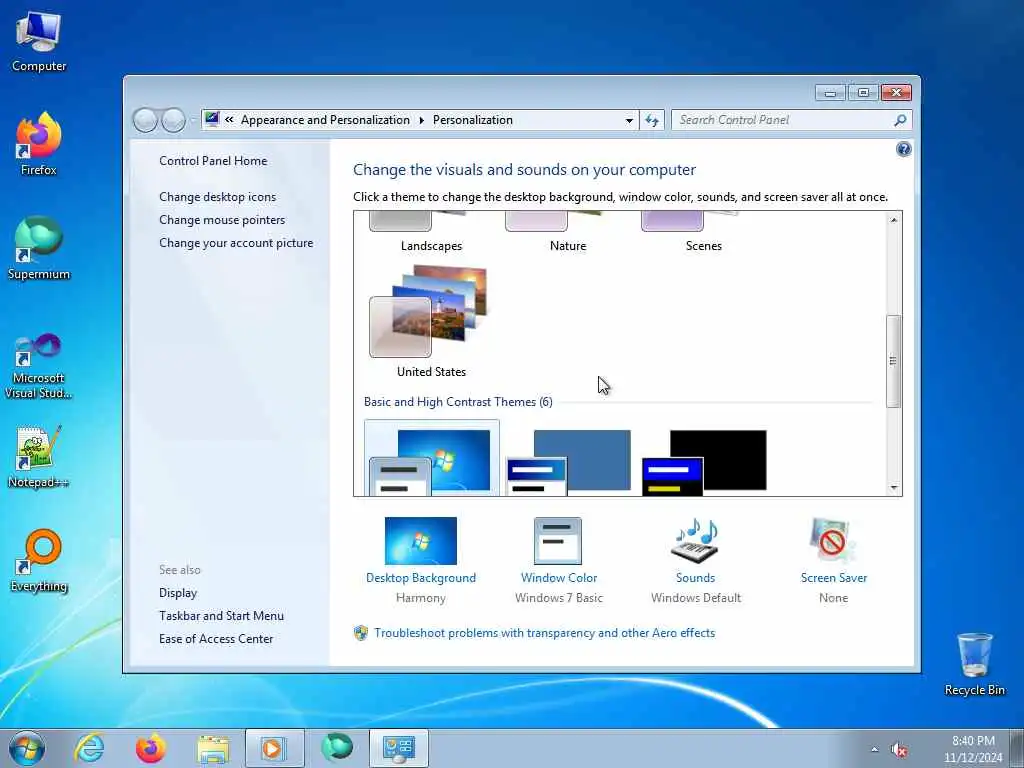Click the theme list scrollbar thumb

pos(893,361)
